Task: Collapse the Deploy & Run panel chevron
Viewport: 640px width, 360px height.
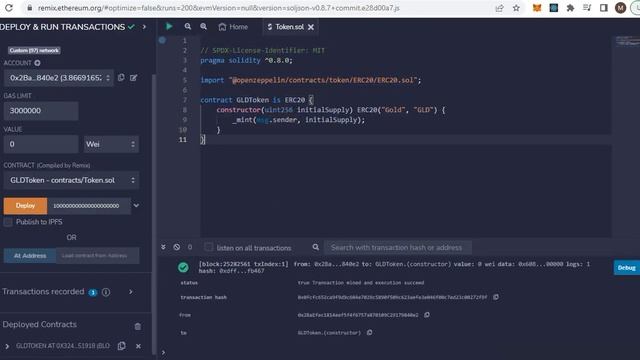Action: [x=144, y=27]
